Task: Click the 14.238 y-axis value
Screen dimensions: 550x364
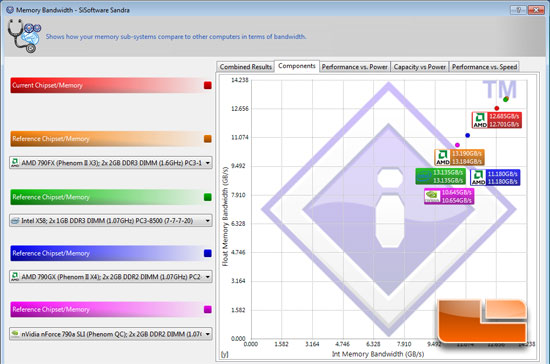Action: coord(240,80)
